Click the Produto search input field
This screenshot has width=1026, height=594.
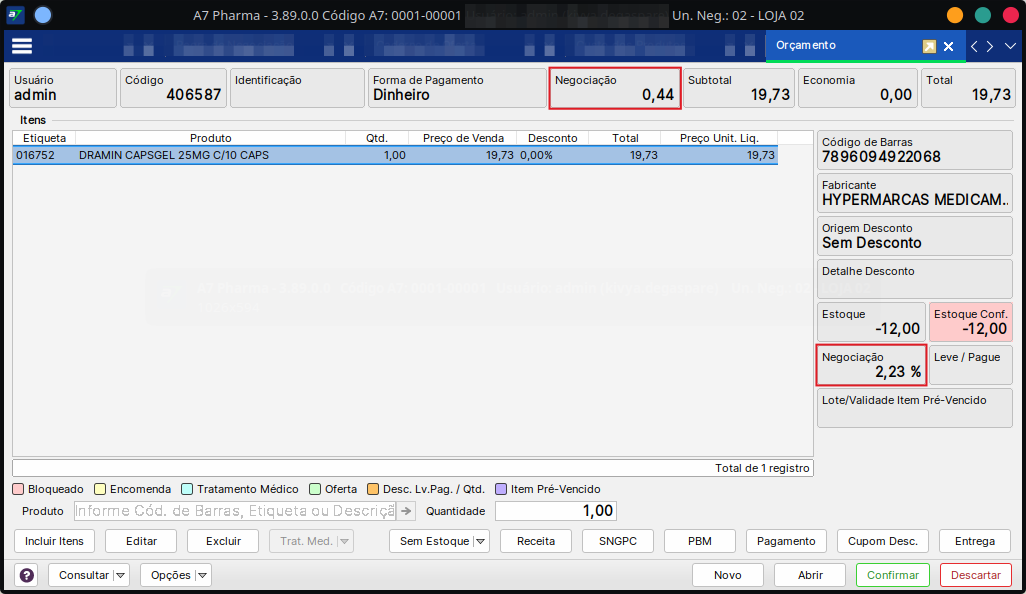tap(234, 511)
